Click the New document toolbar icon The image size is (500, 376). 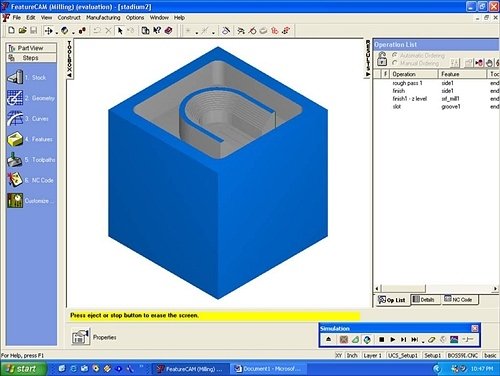pos(11,30)
